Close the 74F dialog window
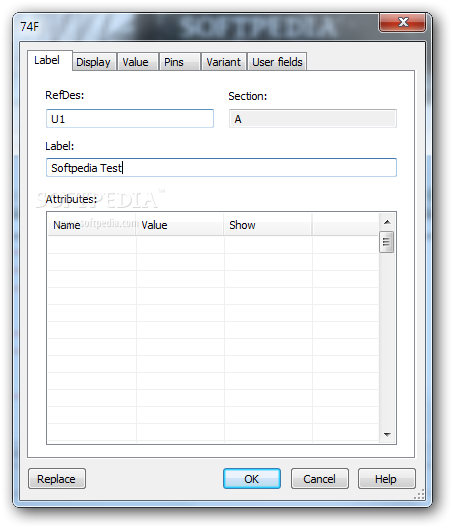Viewport: 453px width, 528px height. 402,23
